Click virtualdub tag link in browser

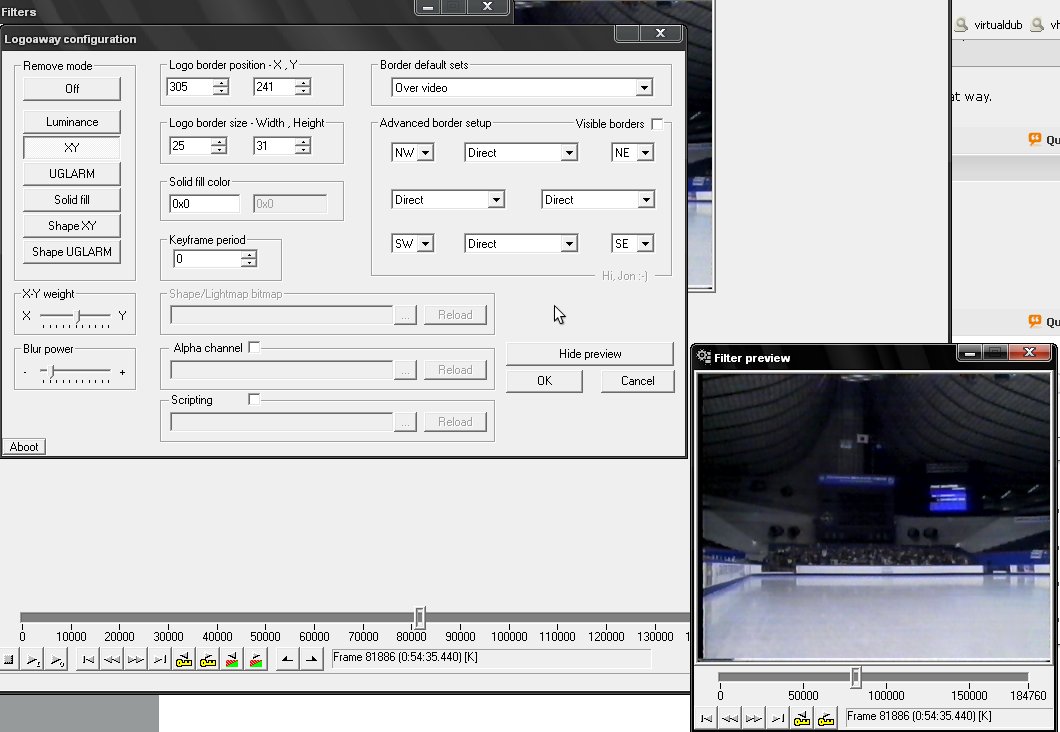(x=998, y=25)
